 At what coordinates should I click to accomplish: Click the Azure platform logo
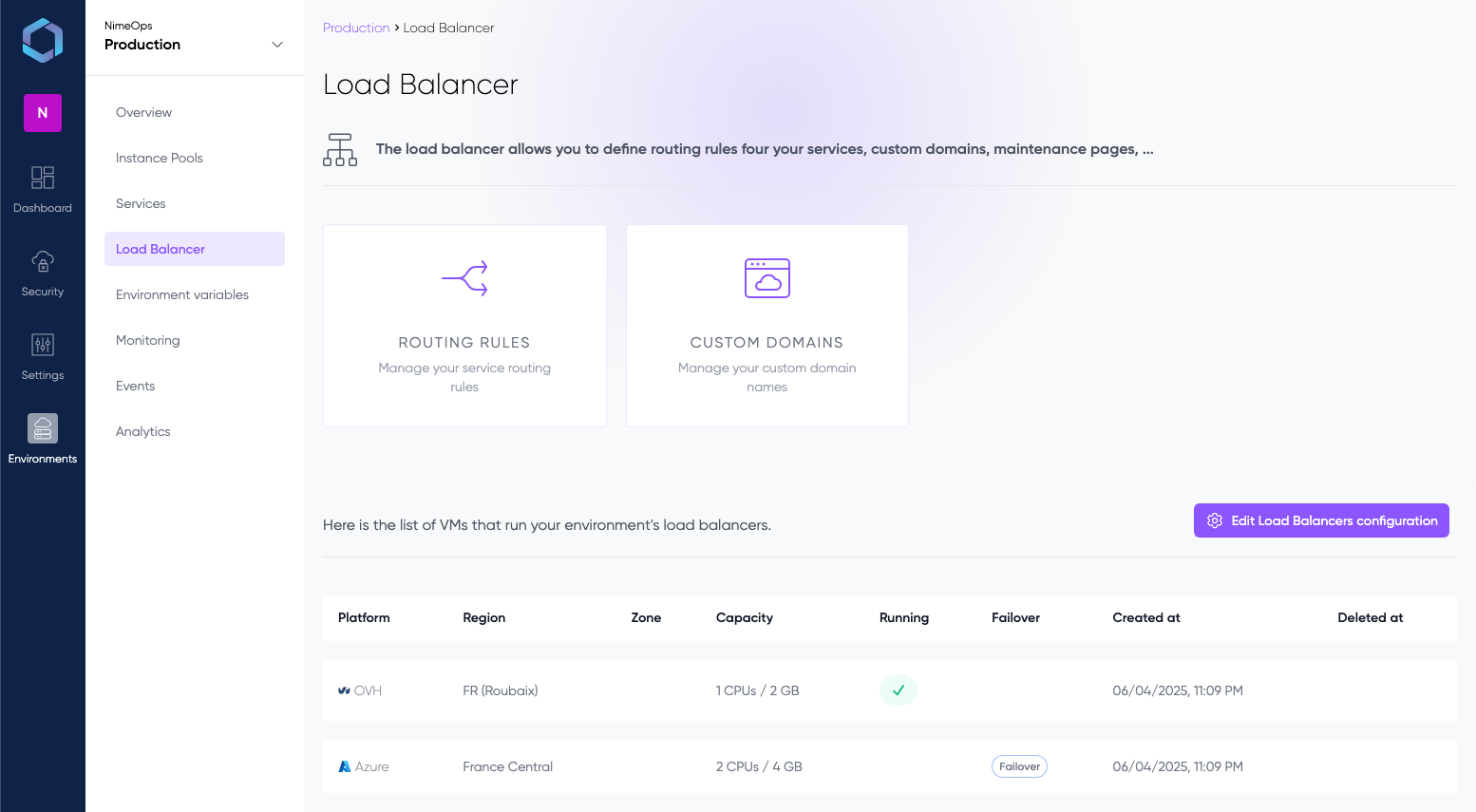click(x=345, y=766)
